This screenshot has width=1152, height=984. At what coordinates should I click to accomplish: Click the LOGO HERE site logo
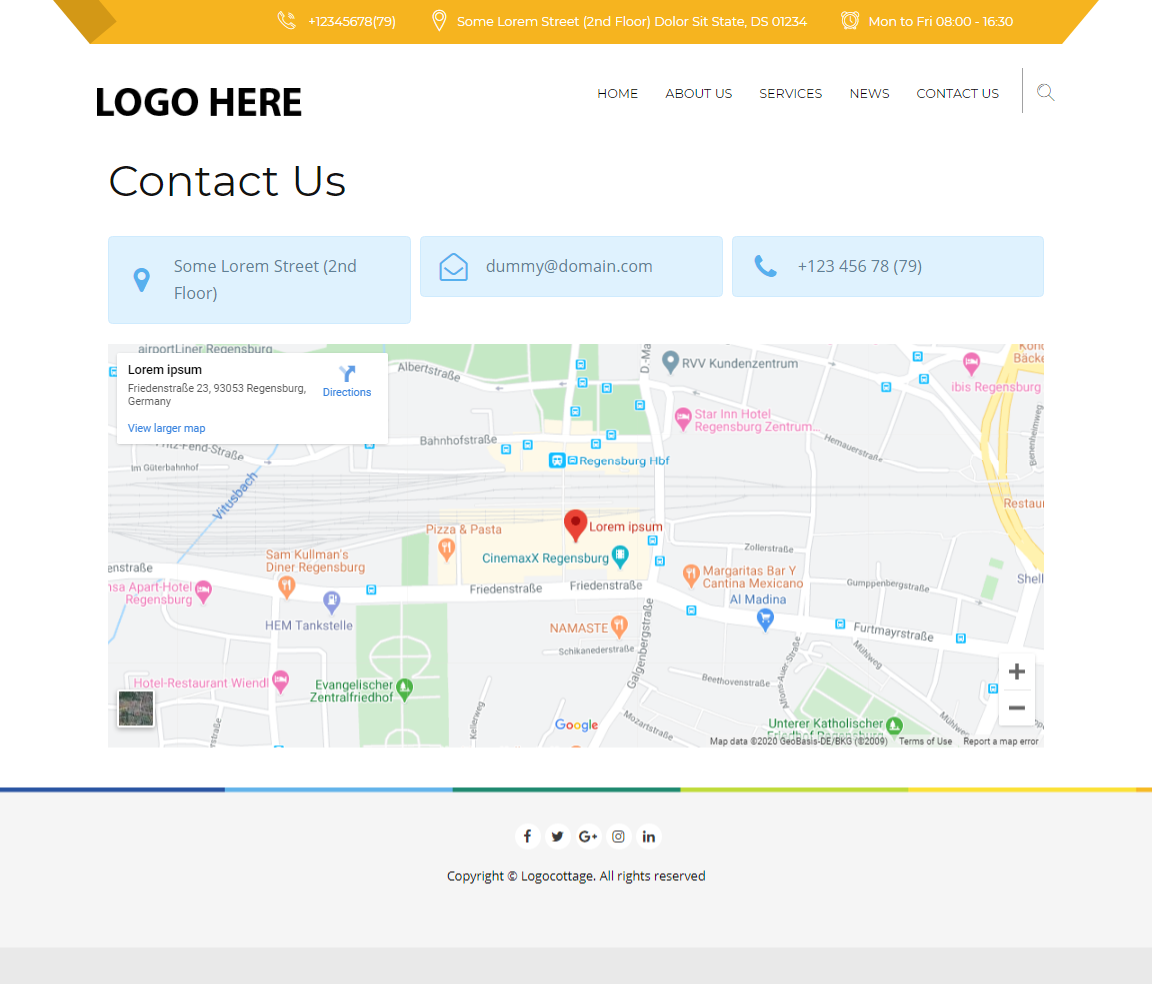click(x=198, y=102)
